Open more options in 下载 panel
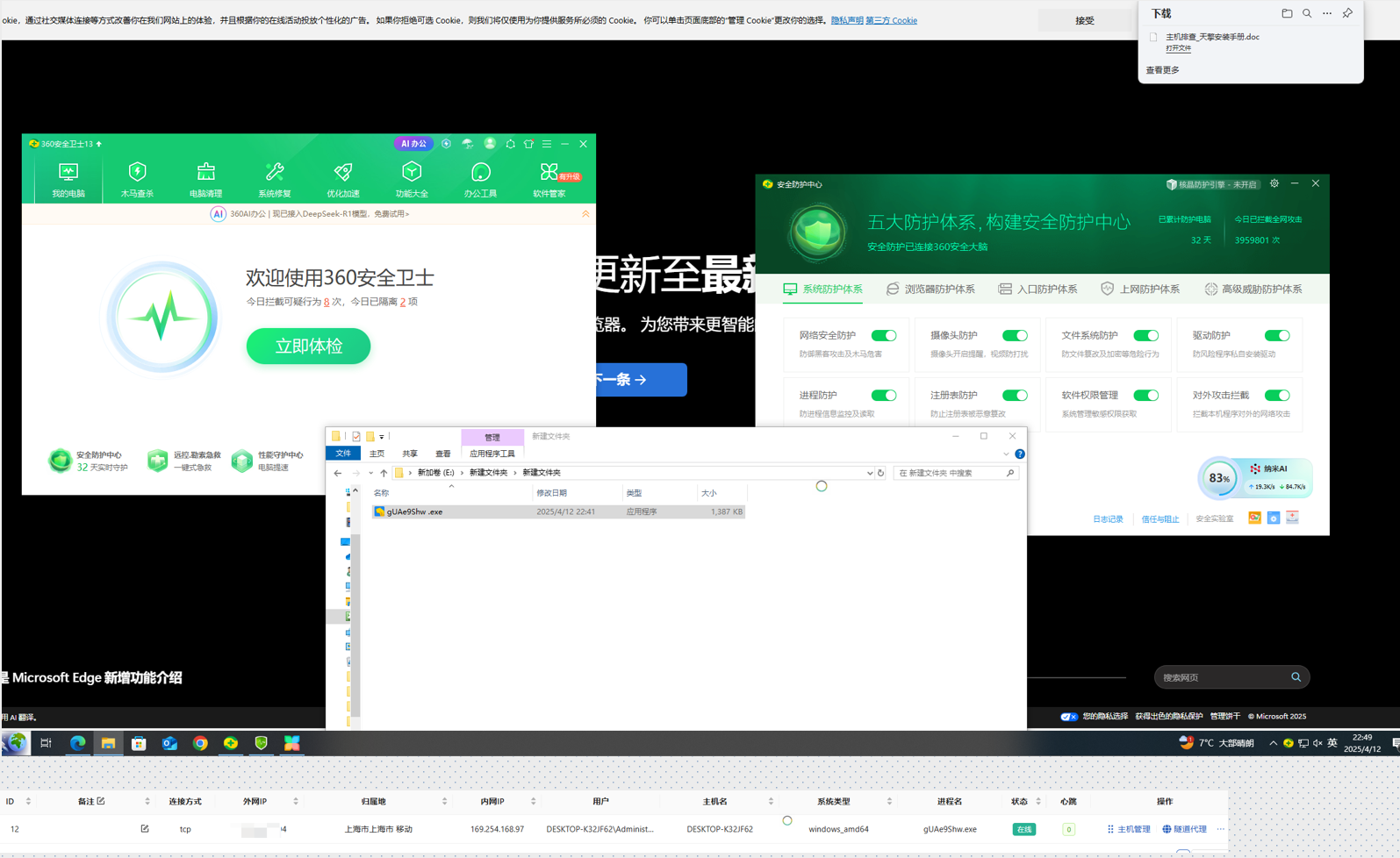This screenshot has height=858, width=1400. point(1327,13)
